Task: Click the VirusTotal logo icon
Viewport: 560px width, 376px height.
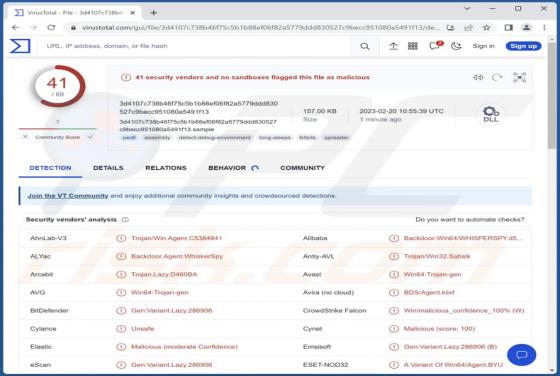Action: click(x=20, y=46)
